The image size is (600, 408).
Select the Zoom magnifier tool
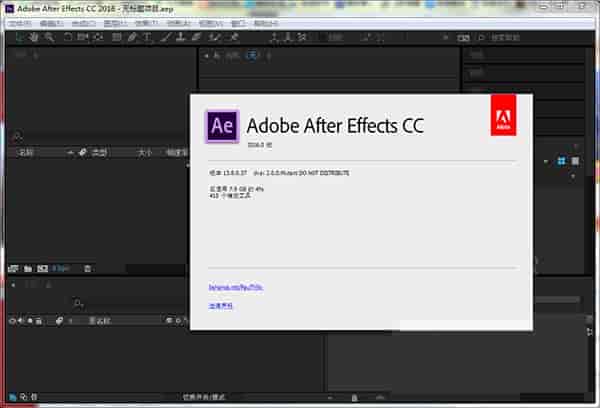point(49,37)
